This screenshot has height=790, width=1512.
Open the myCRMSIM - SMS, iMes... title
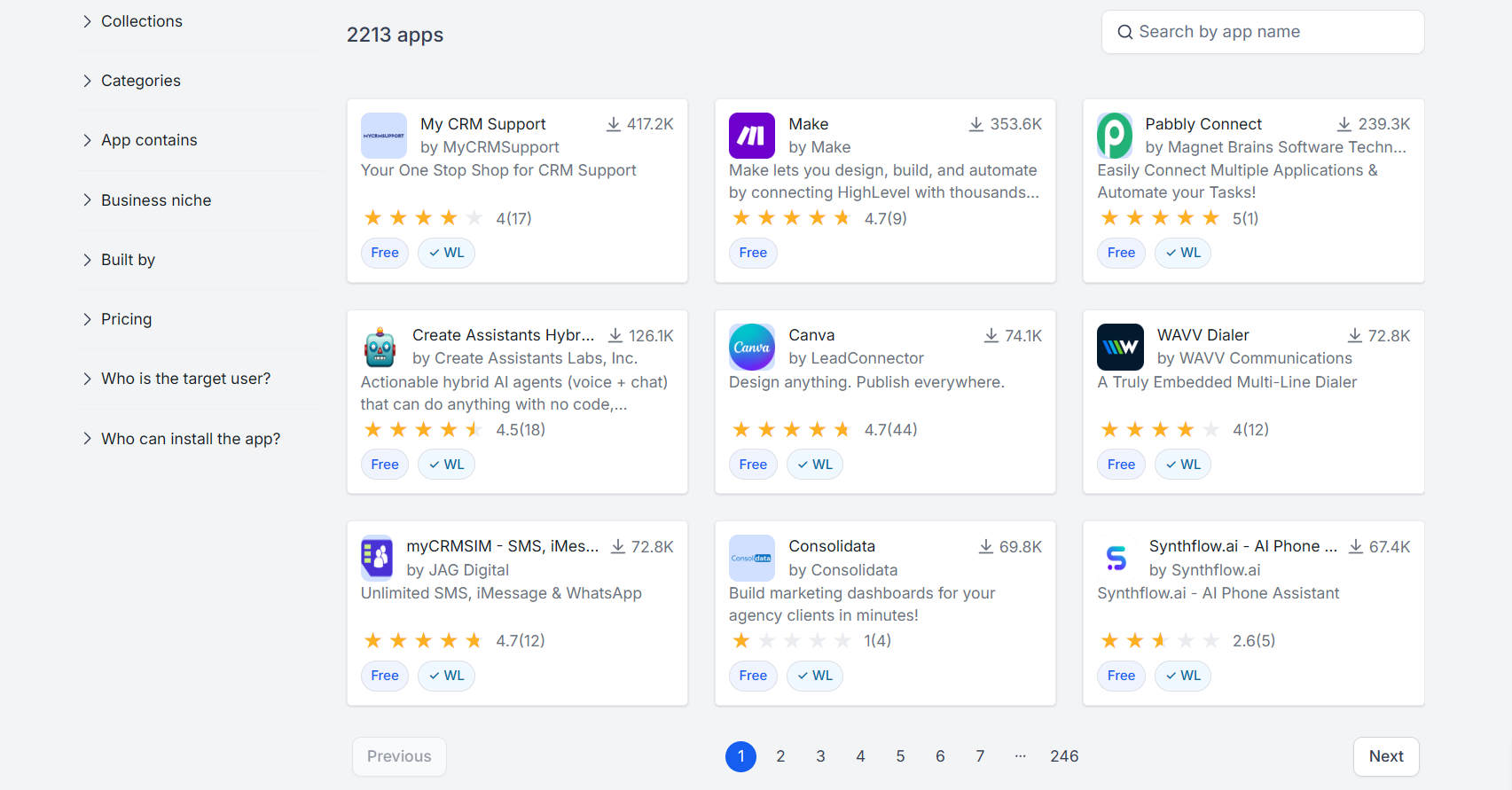(x=503, y=546)
